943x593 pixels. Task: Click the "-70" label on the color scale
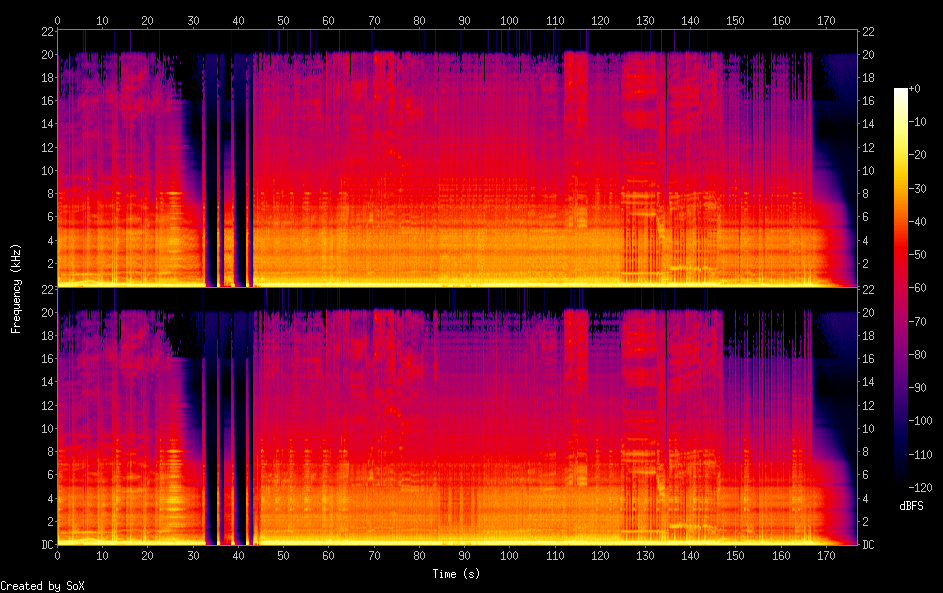click(918, 321)
